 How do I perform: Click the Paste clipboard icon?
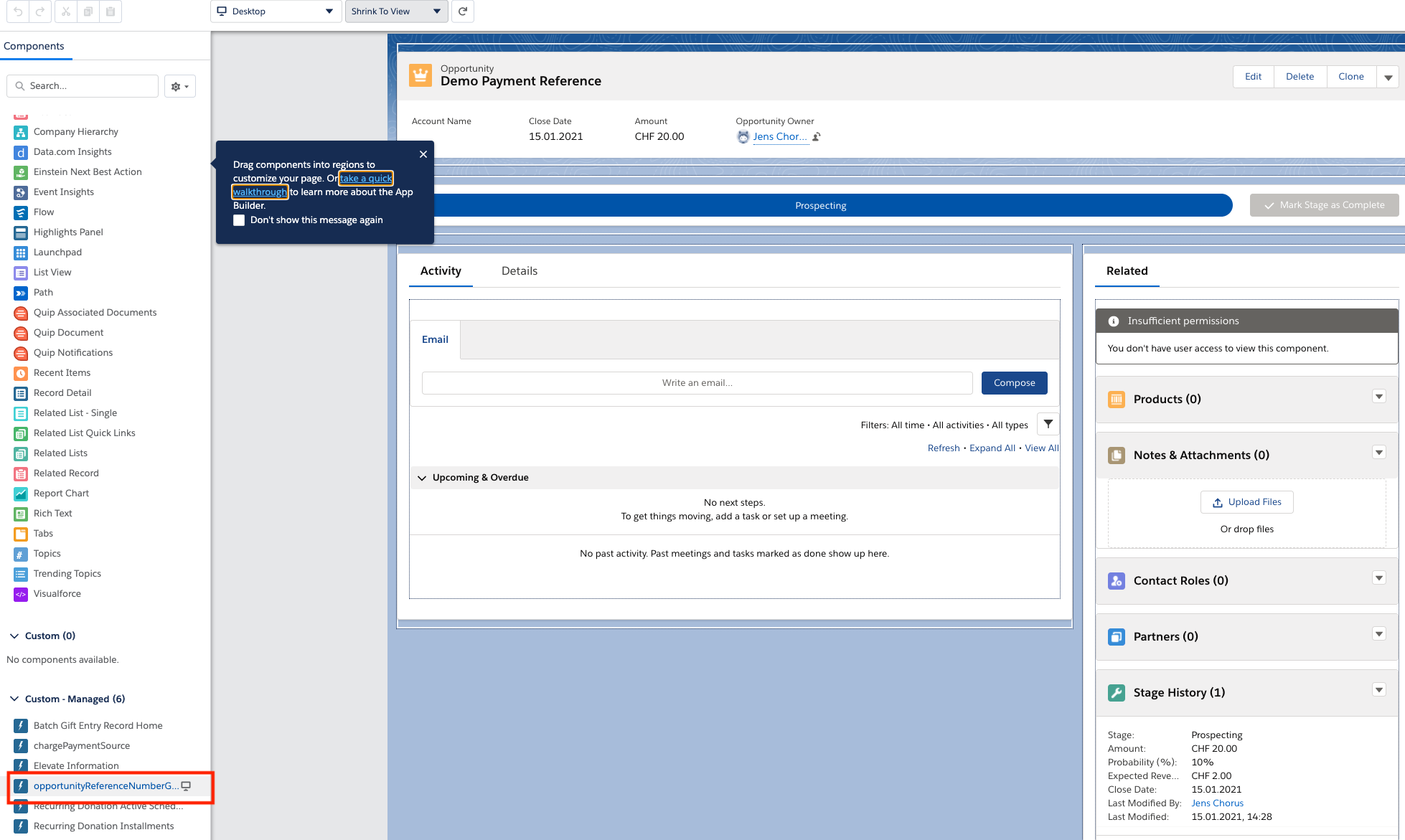pyautogui.click(x=111, y=11)
